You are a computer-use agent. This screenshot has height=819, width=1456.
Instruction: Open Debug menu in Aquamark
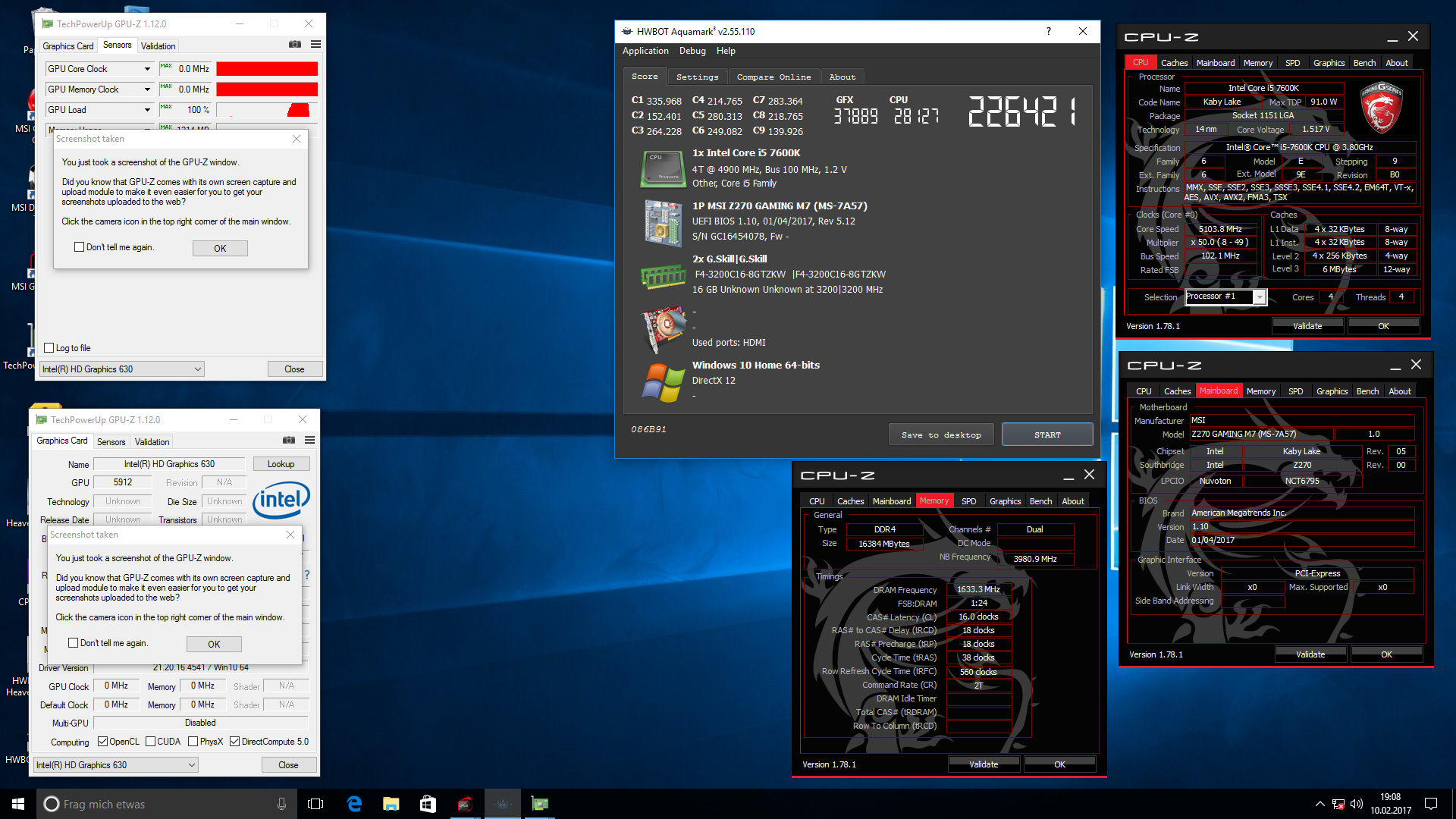pyautogui.click(x=692, y=51)
